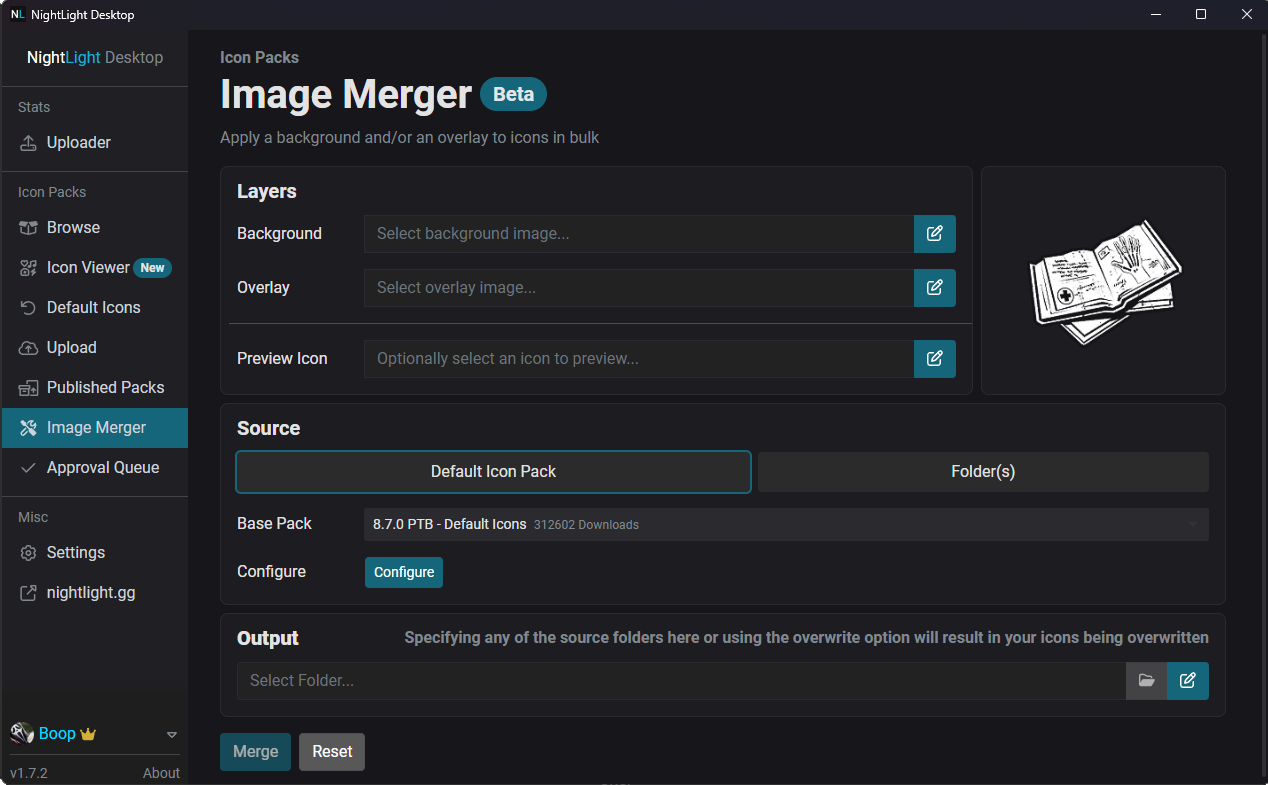Open Browse icon packs from the sidebar
1268x785 pixels.
tap(71, 227)
